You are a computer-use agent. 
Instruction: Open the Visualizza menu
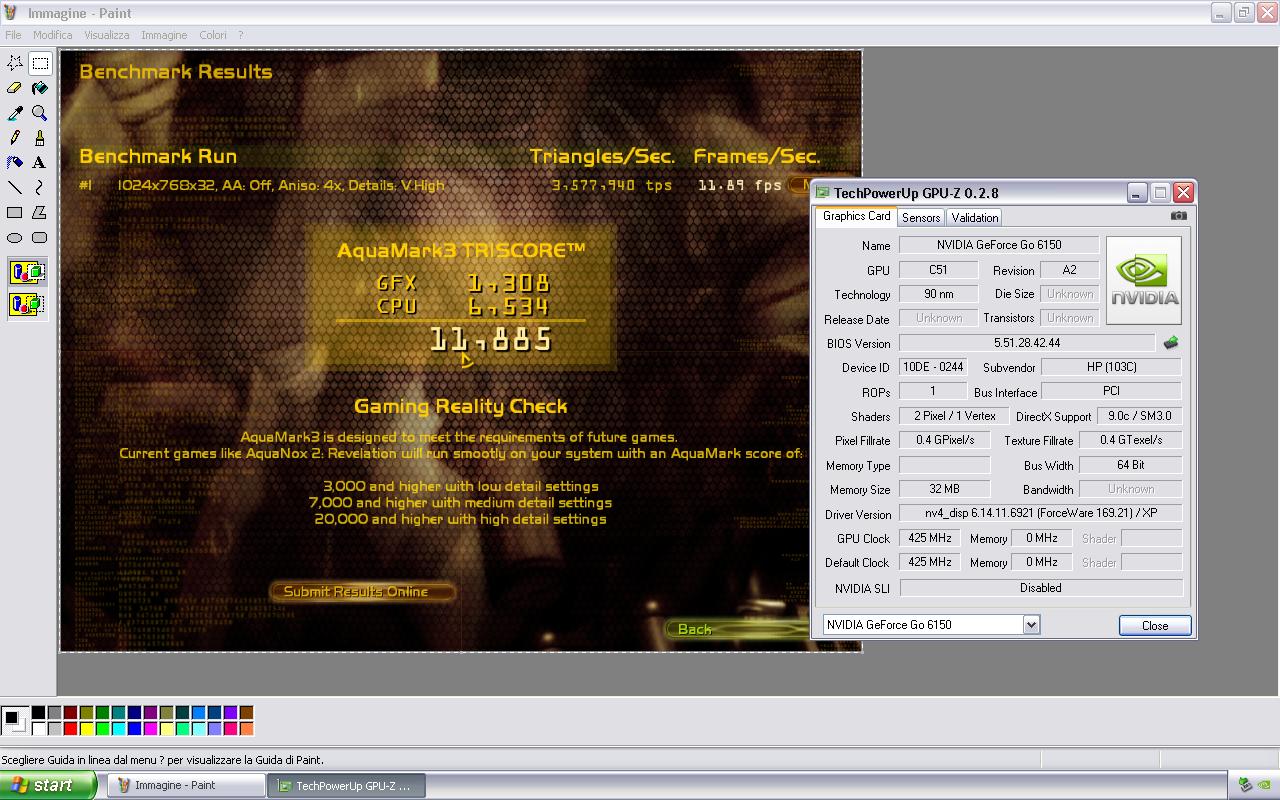tap(107, 35)
